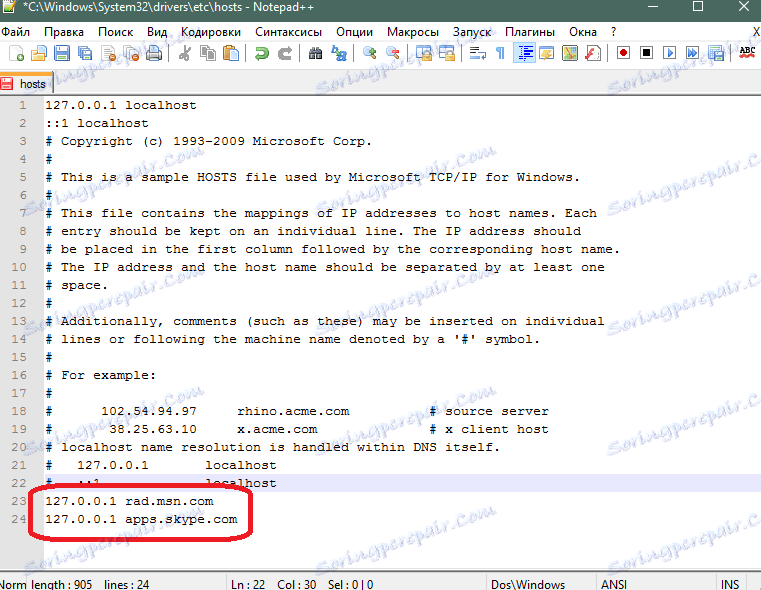The height and width of the screenshot is (590, 761).
Task: Open the Файл menu
Action: (x=15, y=32)
